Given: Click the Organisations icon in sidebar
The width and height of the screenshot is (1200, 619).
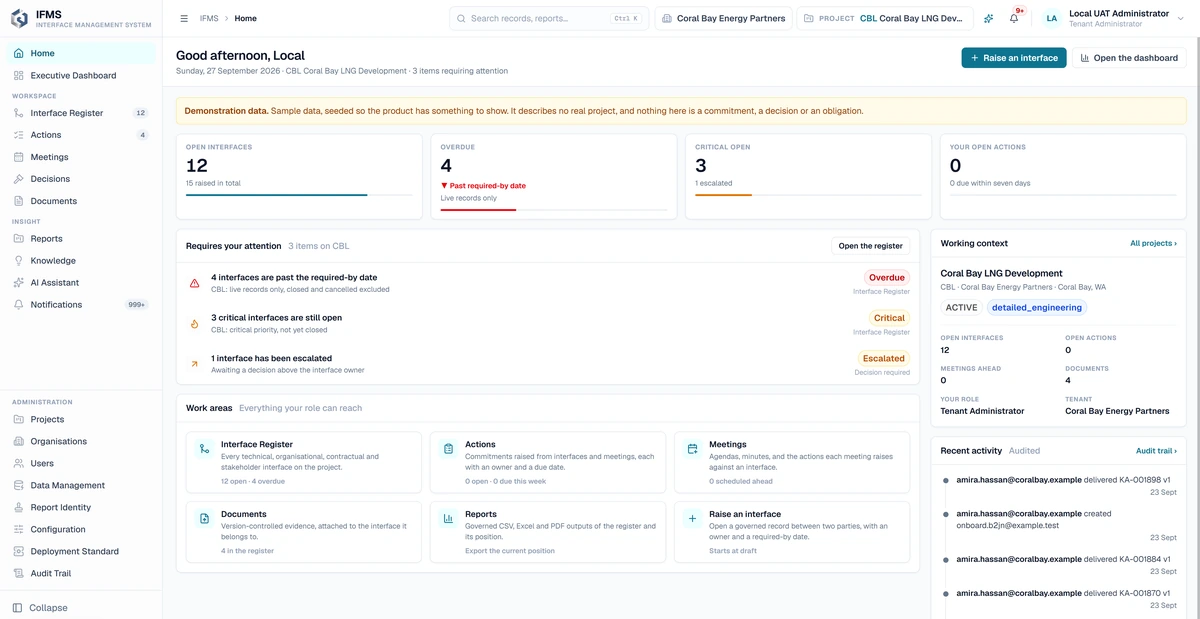Looking at the screenshot, I should click(19, 441).
